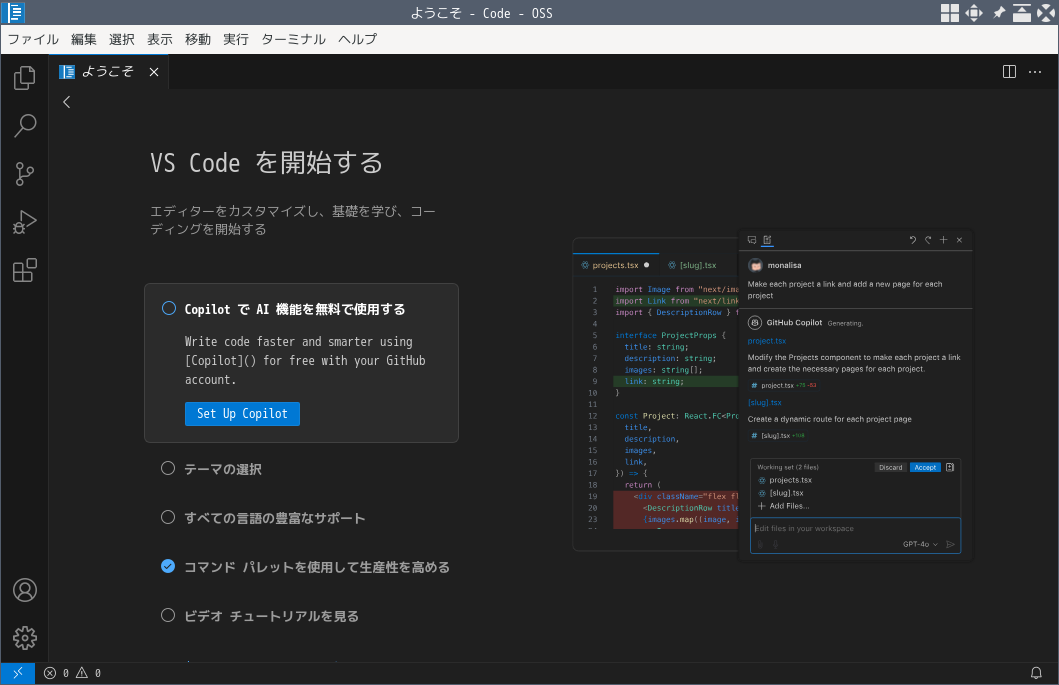Screen dimensions: 1059x685
Task: Click the errors and warnings status counter
Action: 72,673
